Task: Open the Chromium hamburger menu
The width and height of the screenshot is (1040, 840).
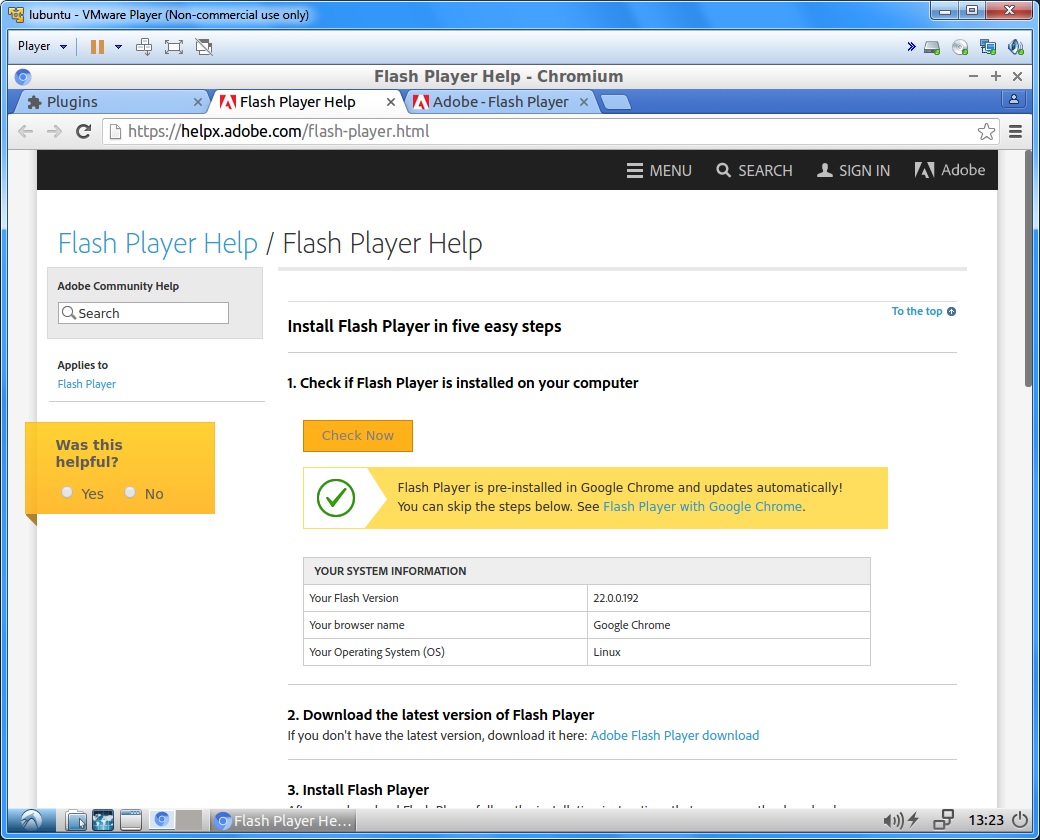Action: click(1015, 131)
